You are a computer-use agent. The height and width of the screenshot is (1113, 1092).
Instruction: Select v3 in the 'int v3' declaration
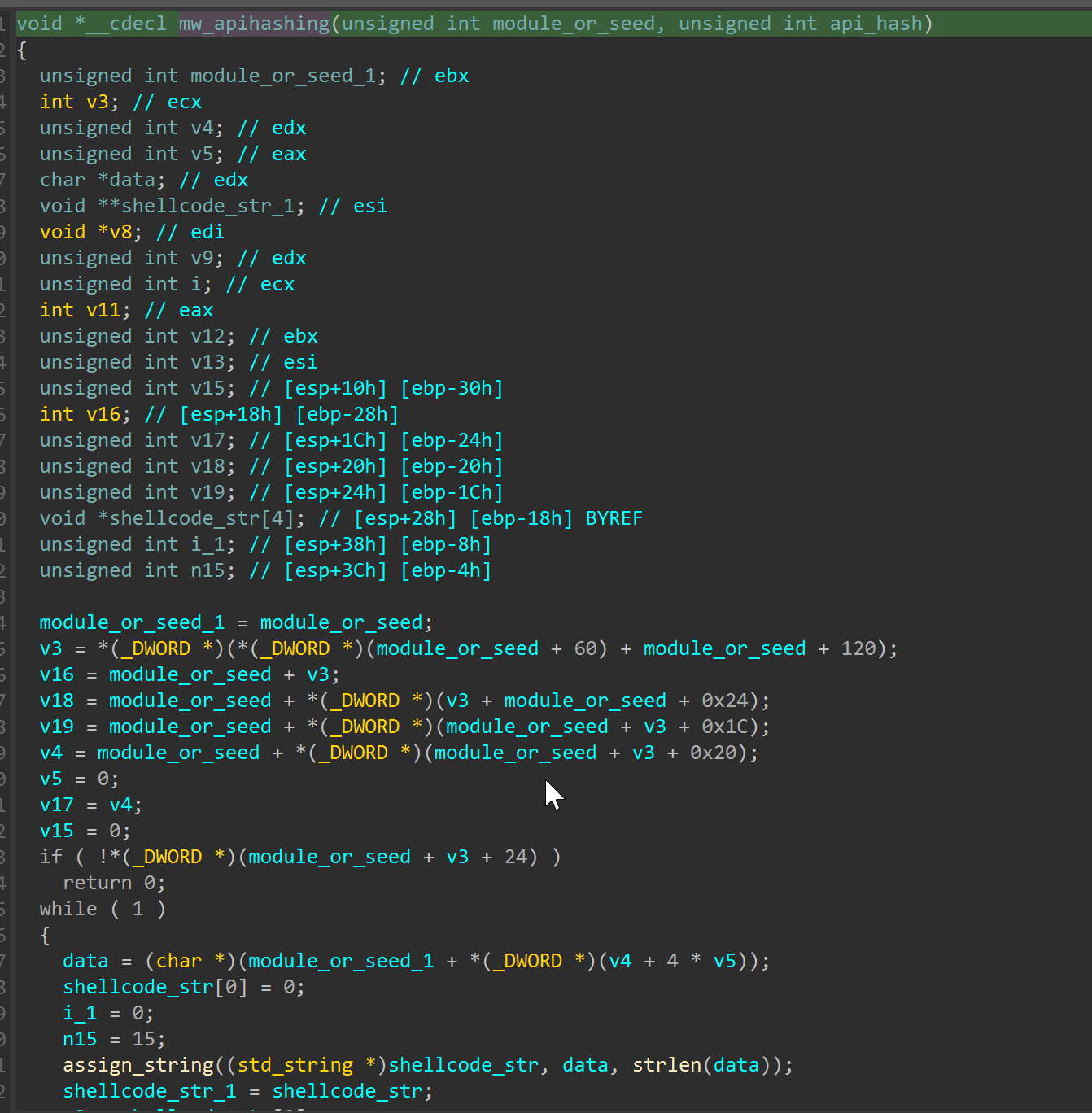pos(97,102)
